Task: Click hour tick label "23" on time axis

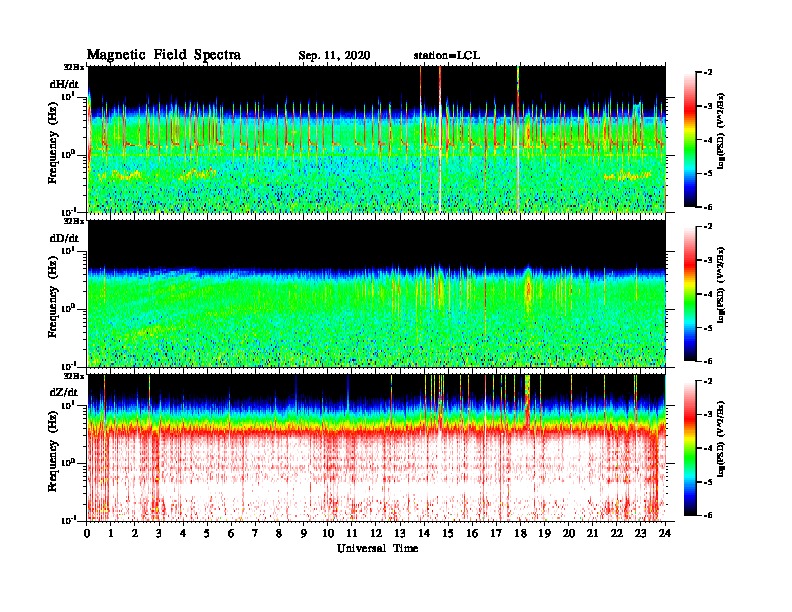Action: 640,533
